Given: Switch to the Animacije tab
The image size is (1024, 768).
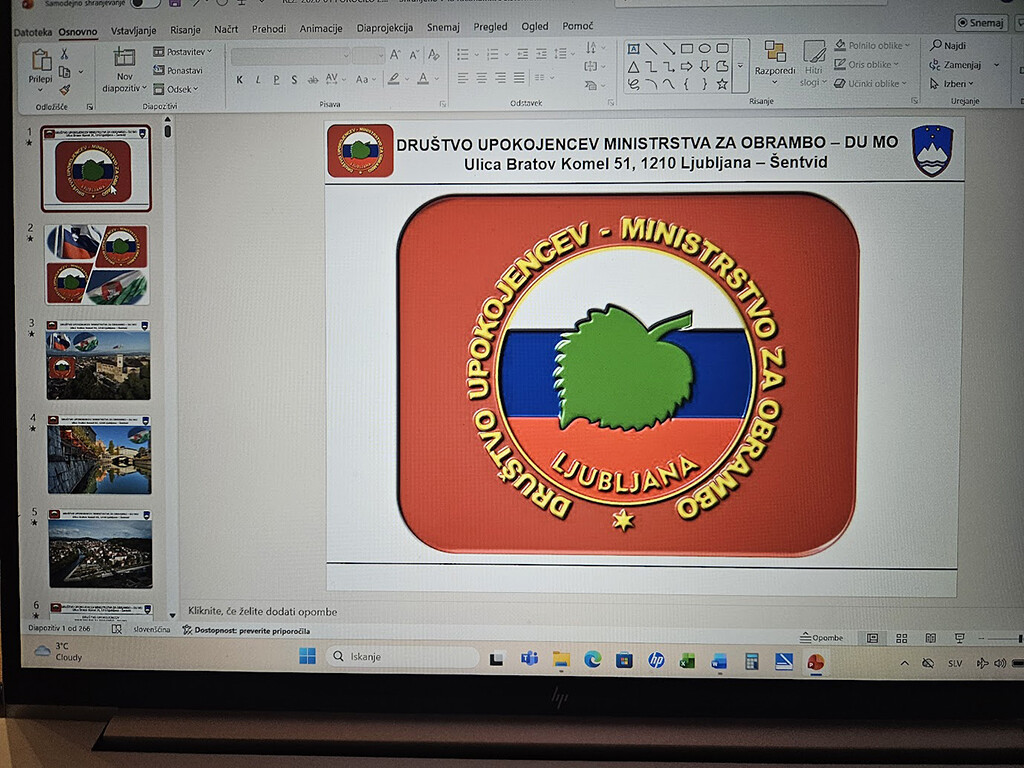Looking at the screenshot, I should click(x=321, y=29).
